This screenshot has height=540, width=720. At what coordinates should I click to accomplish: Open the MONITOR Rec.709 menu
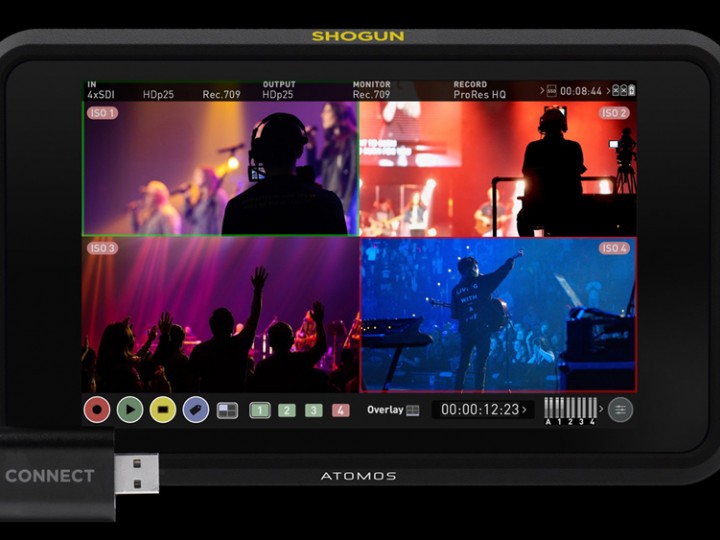(x=371, y=90)
